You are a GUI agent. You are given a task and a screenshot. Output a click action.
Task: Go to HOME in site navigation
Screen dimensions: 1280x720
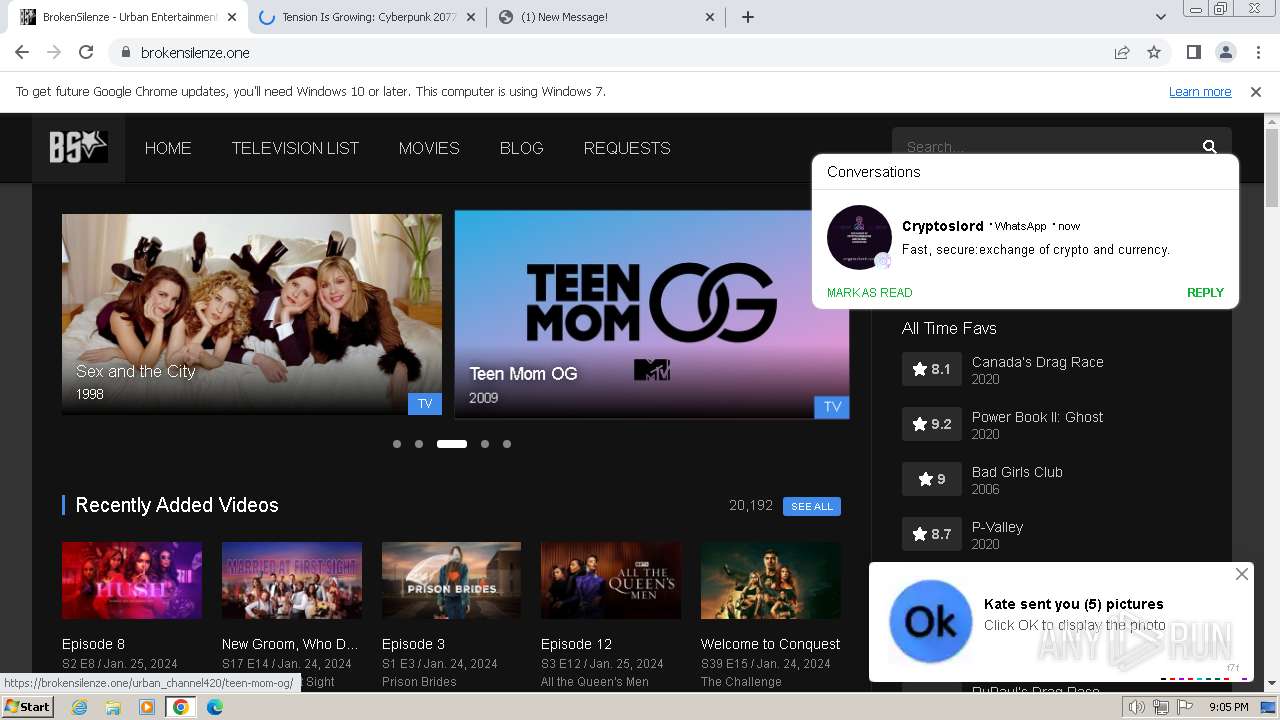pyautogui.click(x=168, y=148)
